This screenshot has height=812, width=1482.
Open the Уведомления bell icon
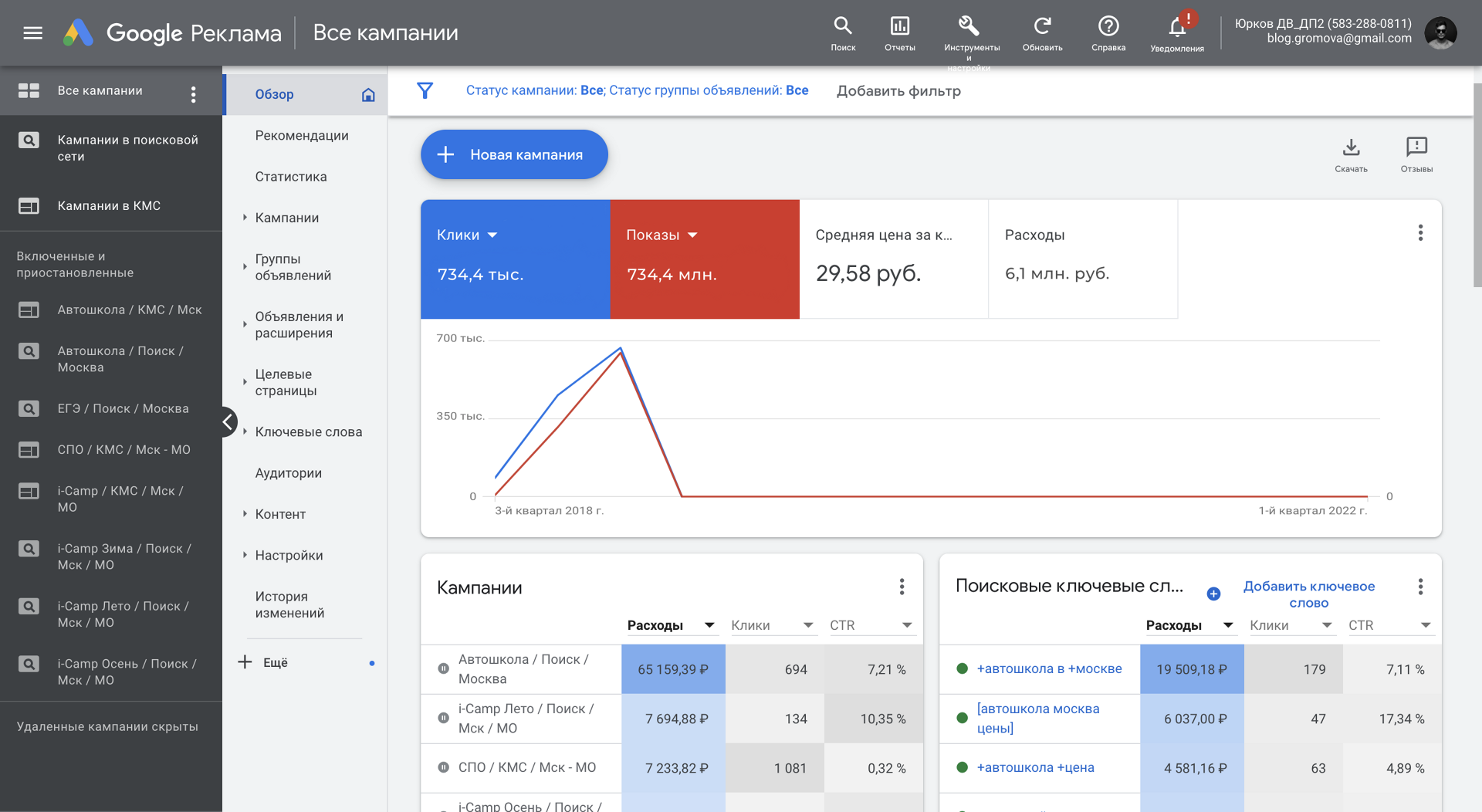tap(1176, 28)
